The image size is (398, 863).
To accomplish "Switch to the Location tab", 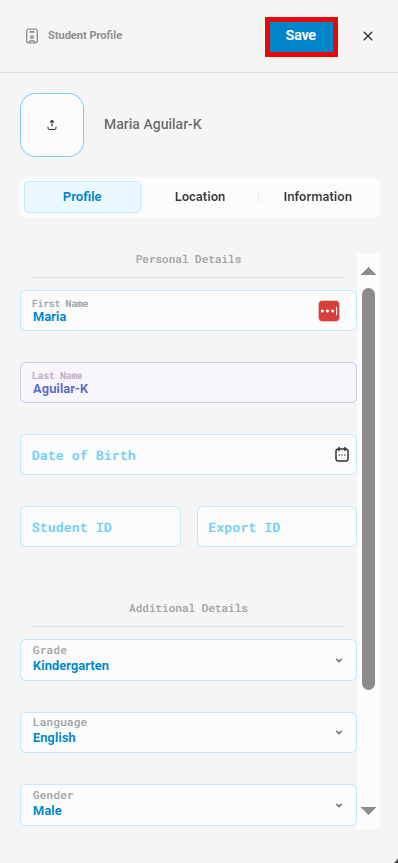I will 200,197.
